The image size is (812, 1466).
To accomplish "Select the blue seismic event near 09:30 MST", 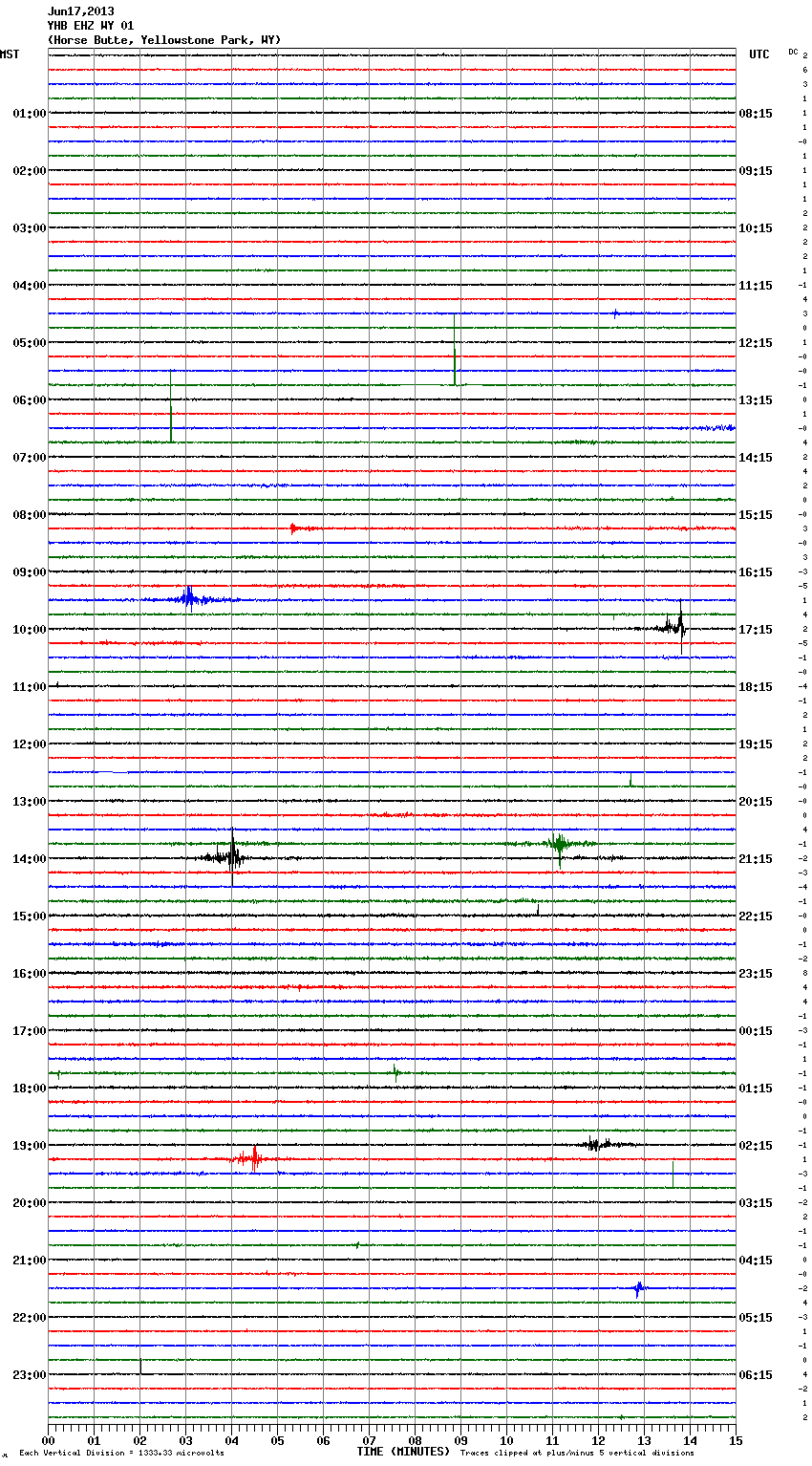I will point(190,599).
